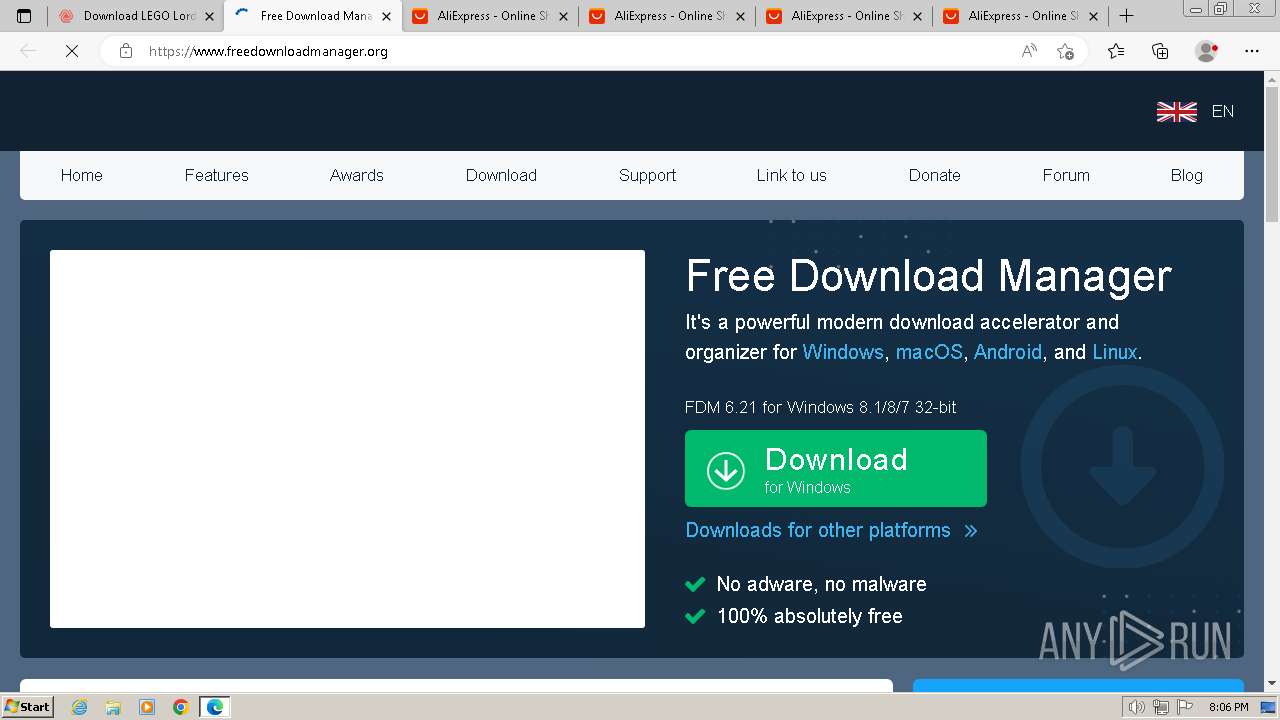Click the green Download for Windows button
1280x720 pixels.
click(836, 468)
